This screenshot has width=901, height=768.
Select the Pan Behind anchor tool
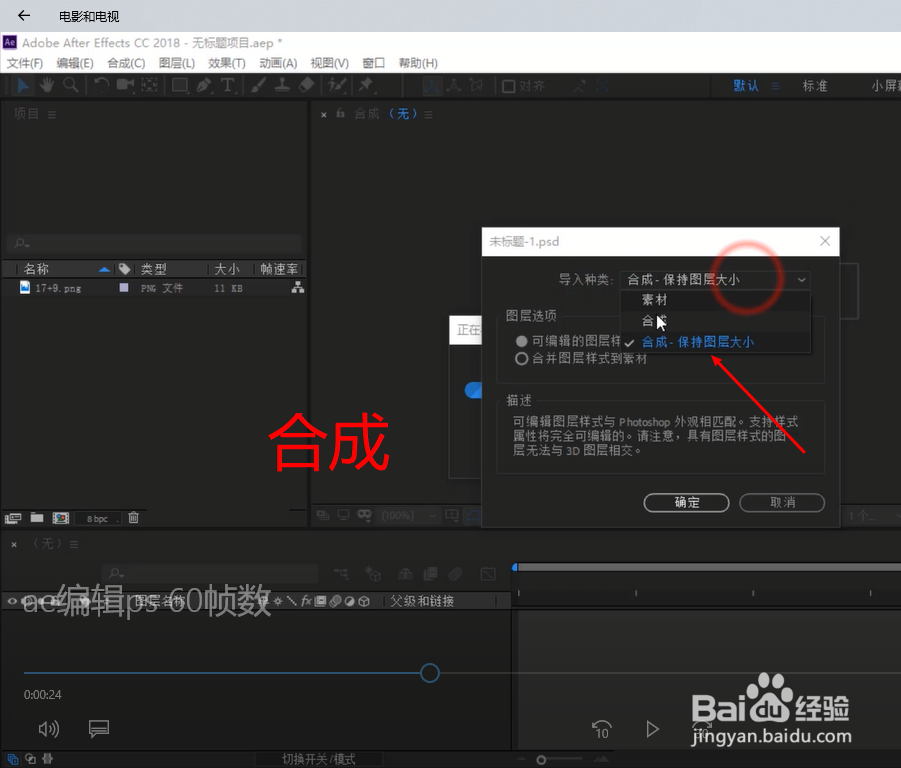[x=149, y=86]
